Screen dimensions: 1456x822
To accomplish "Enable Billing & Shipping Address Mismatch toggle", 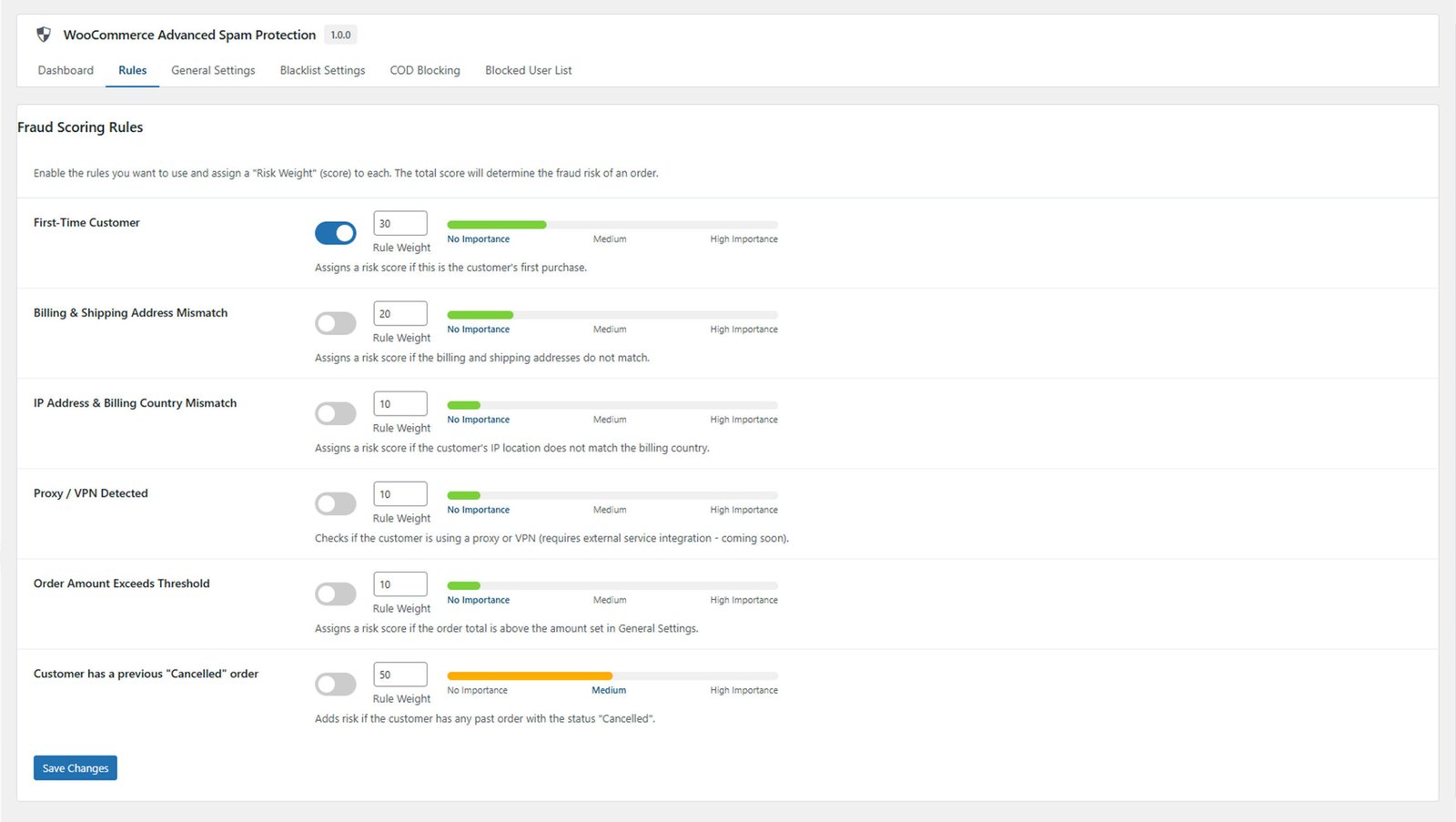I will 335,323.
